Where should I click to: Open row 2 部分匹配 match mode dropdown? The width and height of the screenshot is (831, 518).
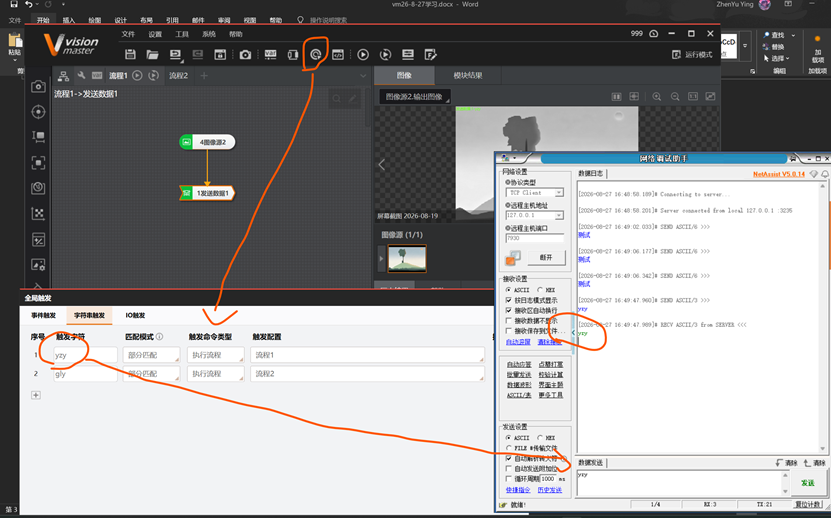151,374
